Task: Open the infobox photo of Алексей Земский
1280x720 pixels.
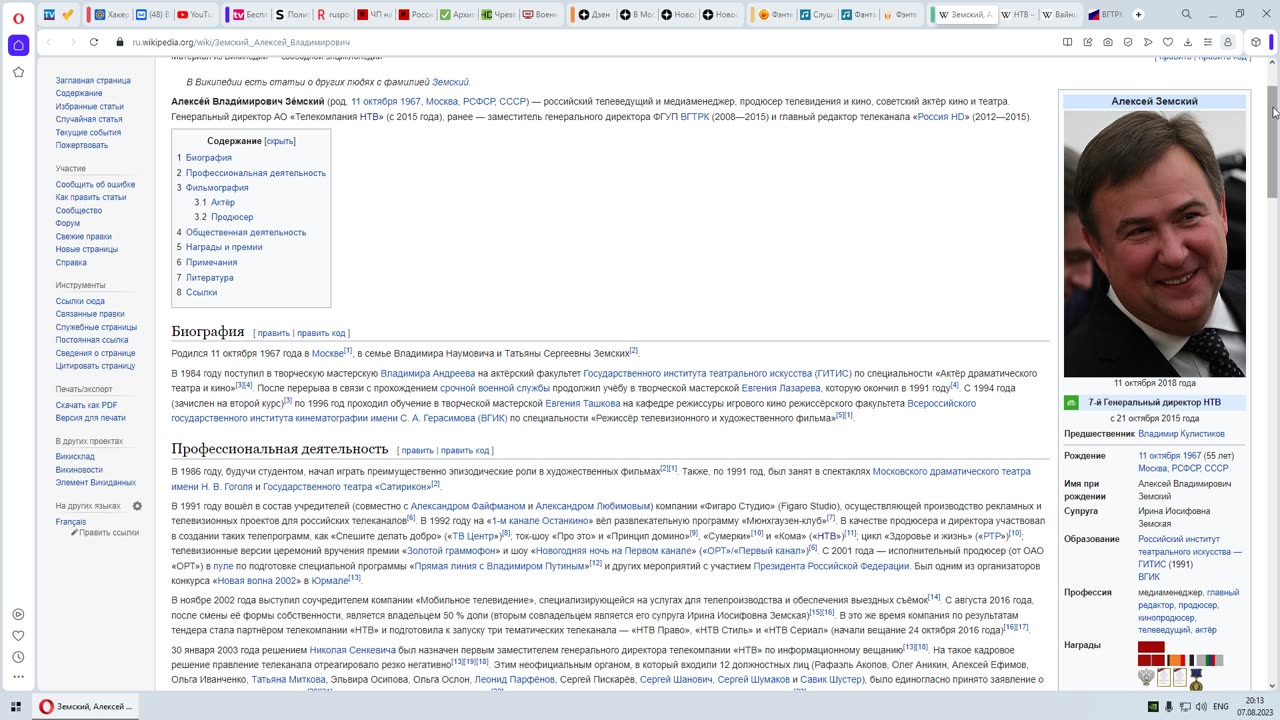Action: pyautogui.click(x=1154, y=243)
